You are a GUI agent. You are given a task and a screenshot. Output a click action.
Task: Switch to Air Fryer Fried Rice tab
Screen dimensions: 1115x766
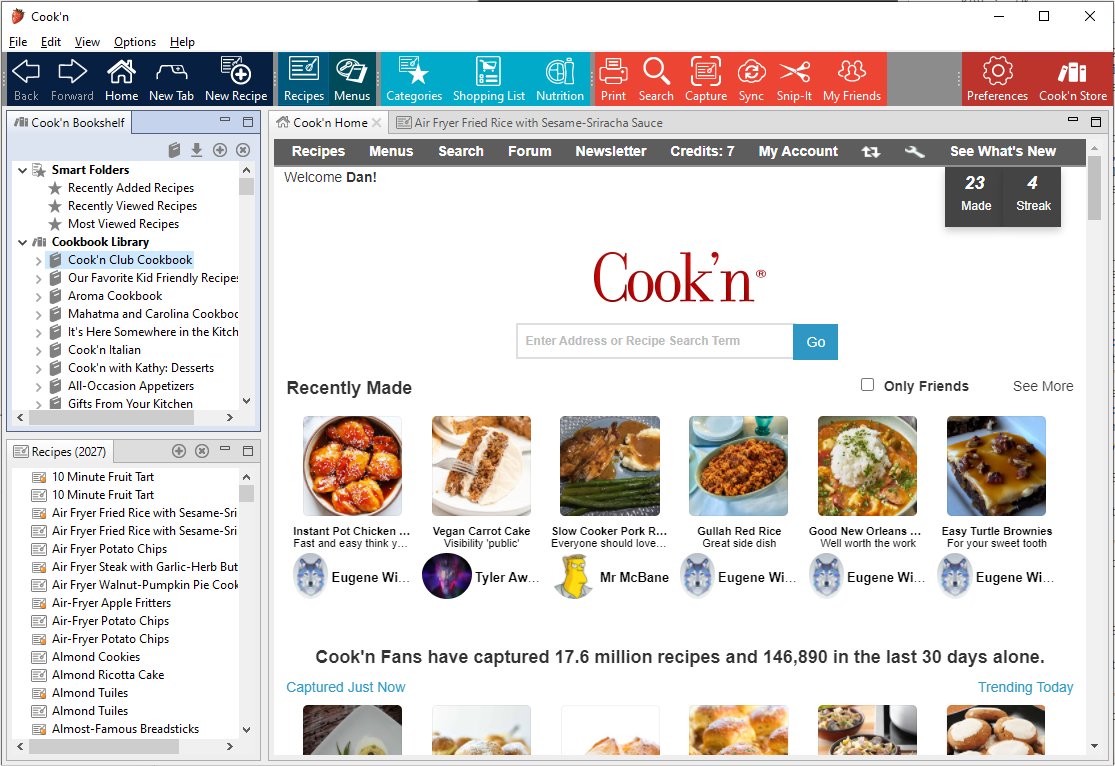530,122
